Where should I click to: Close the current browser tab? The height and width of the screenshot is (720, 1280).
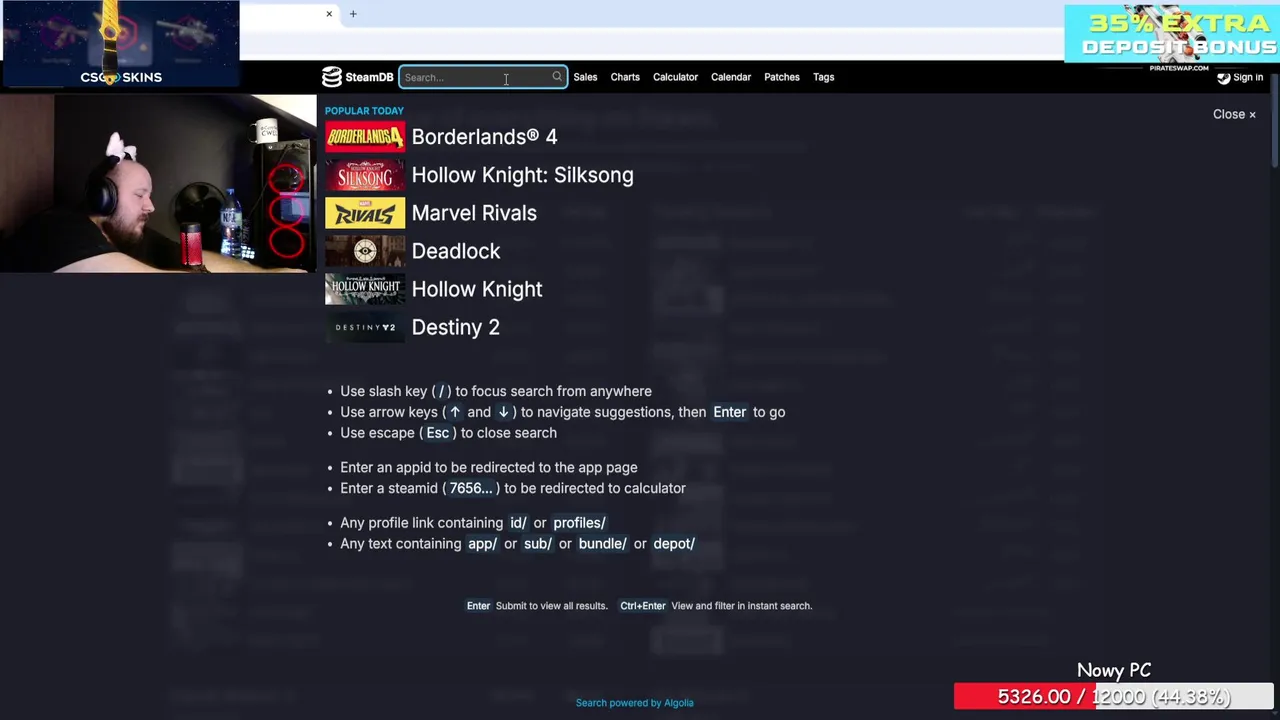click(x=329, y=14)
